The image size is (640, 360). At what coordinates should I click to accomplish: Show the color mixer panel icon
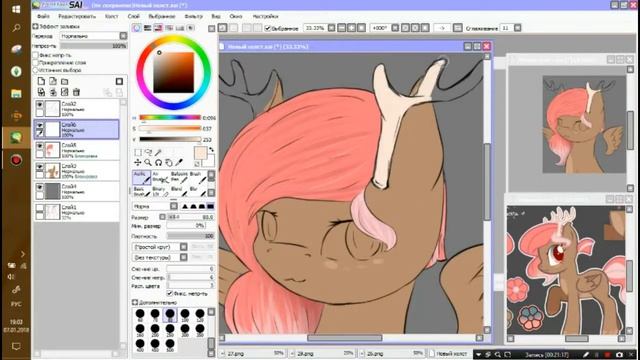point(169,28)
